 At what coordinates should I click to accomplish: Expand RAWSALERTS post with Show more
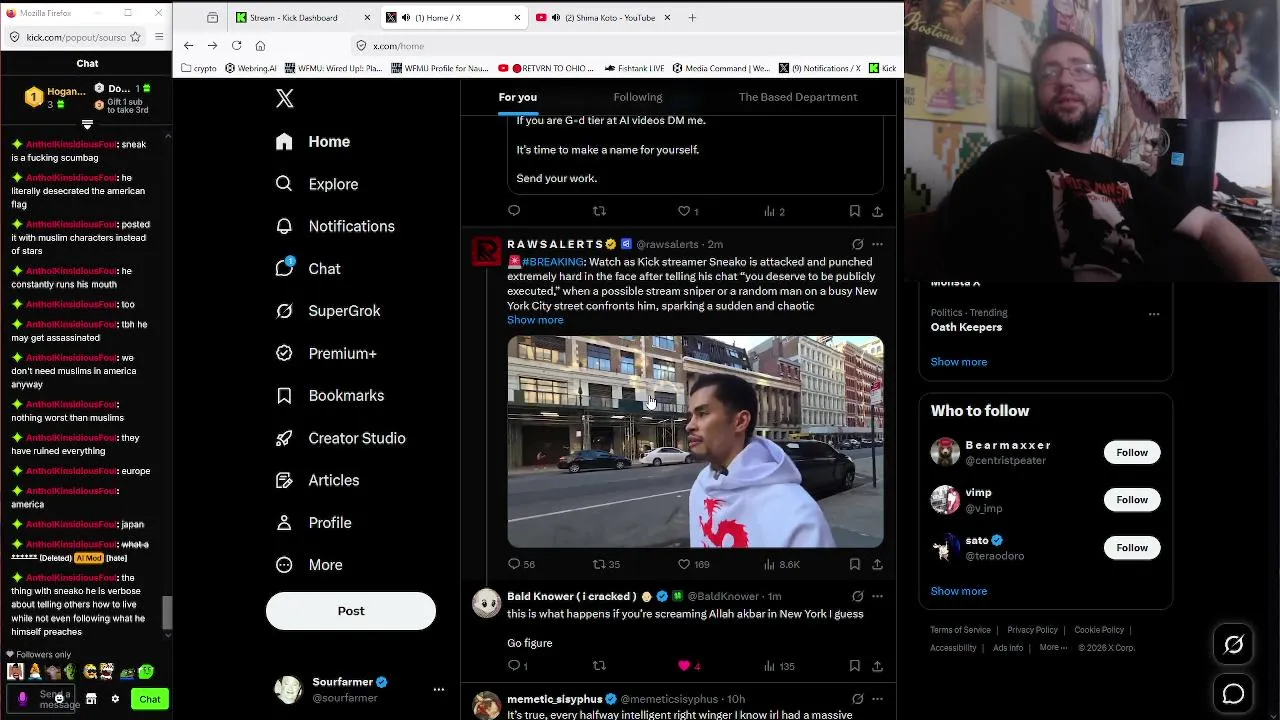(x=535, y=320)
